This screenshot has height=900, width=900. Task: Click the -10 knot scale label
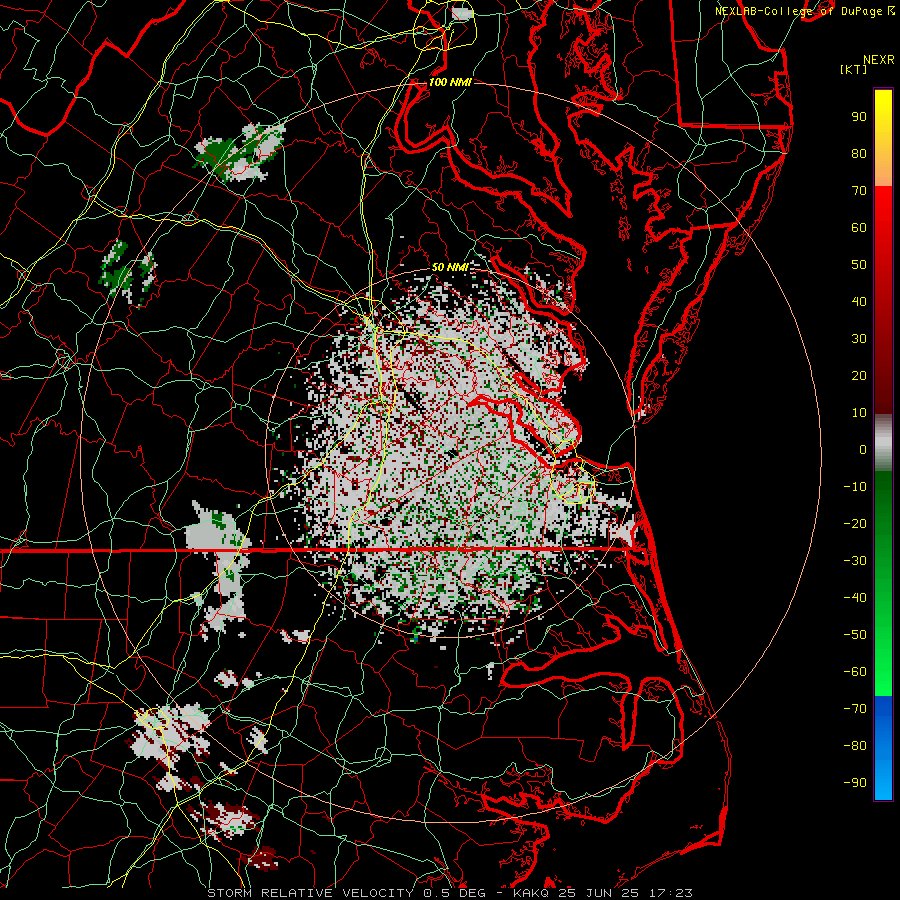pyautogui.click(x=855, y=487)
